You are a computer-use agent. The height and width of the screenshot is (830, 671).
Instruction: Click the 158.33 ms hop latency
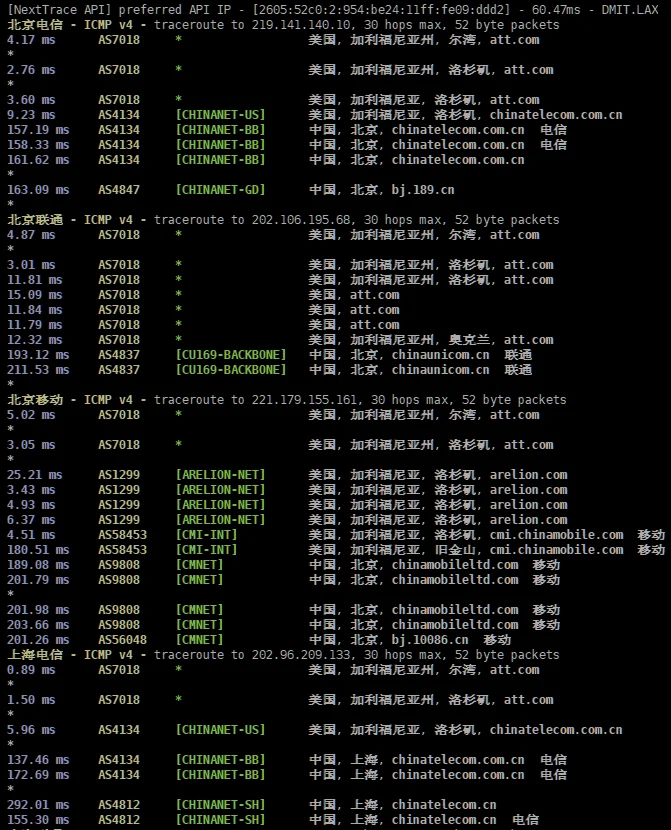click(x=38, y=145)
